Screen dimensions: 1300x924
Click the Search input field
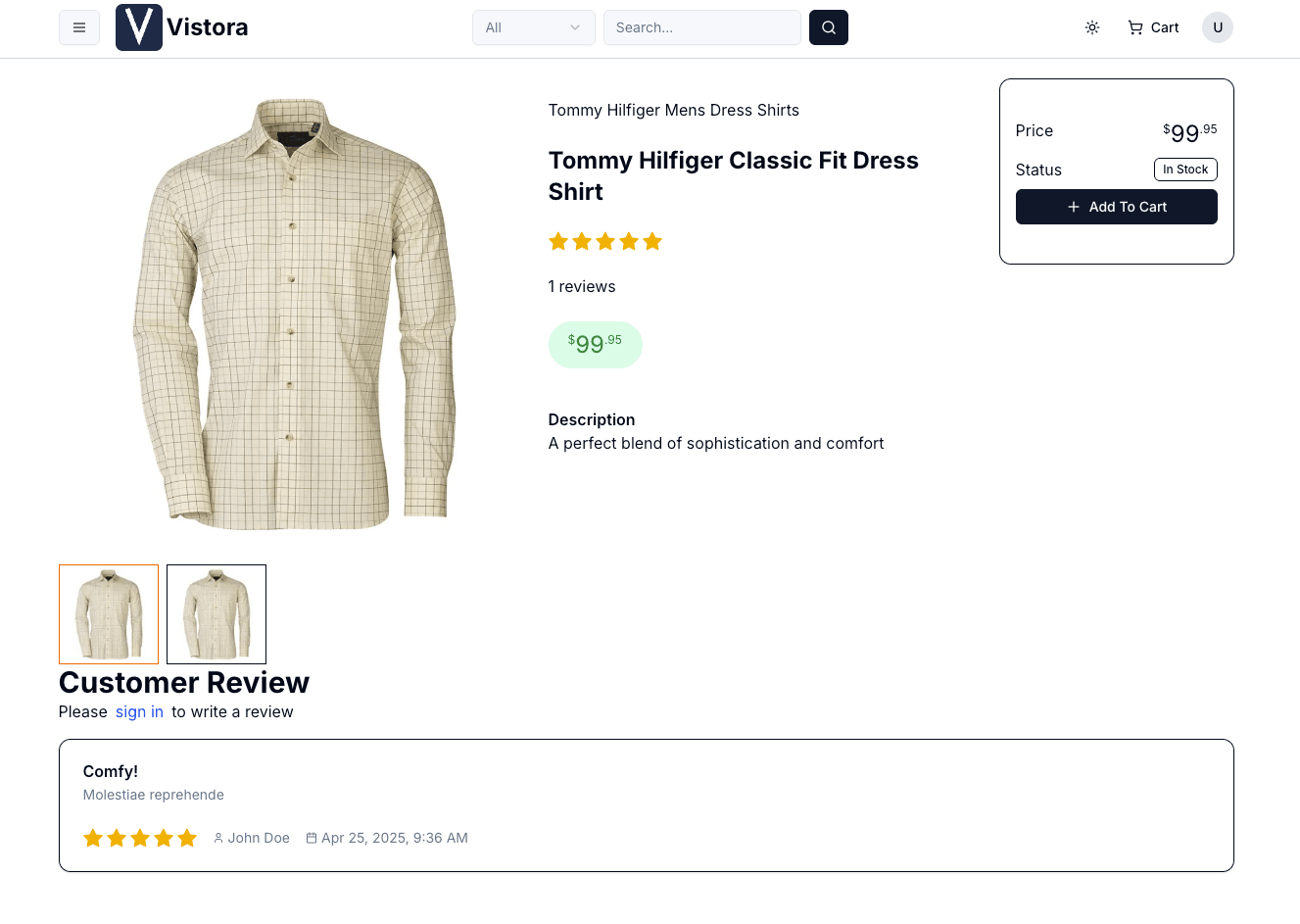[701, 27]
